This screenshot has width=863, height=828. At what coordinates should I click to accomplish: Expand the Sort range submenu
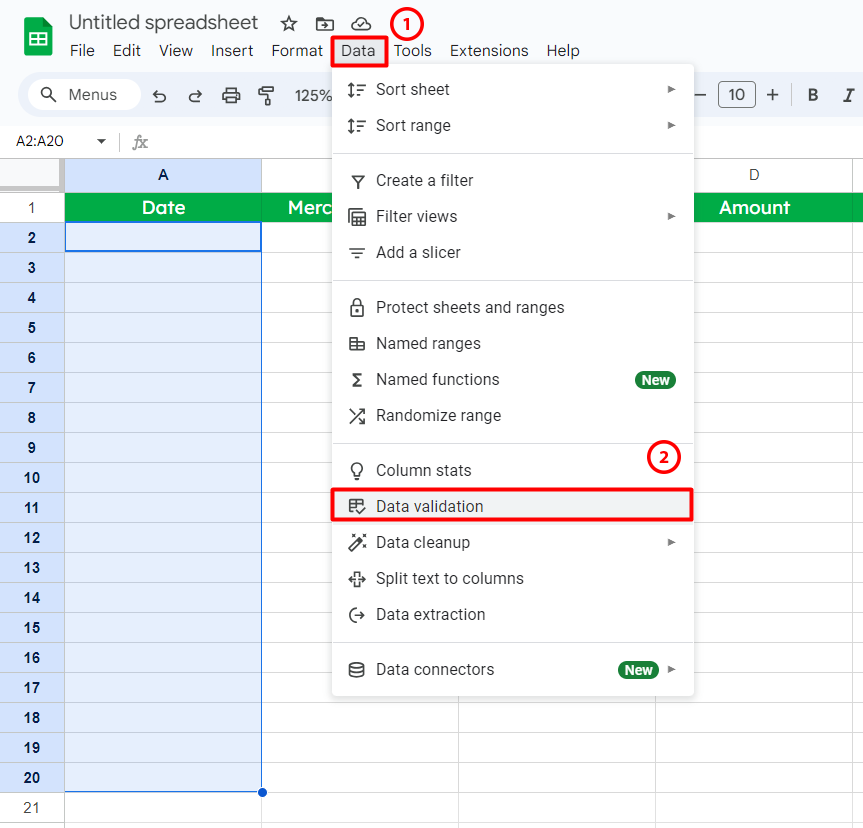[x=512, y=126]
